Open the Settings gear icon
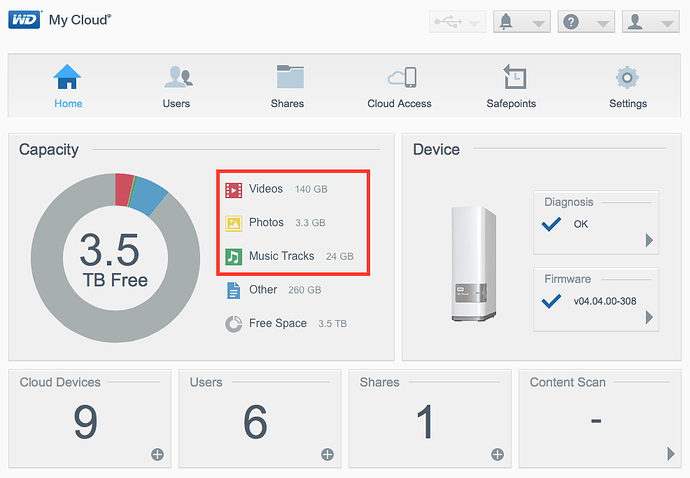This screenshot has width=690, height=478. coord(627,78)
